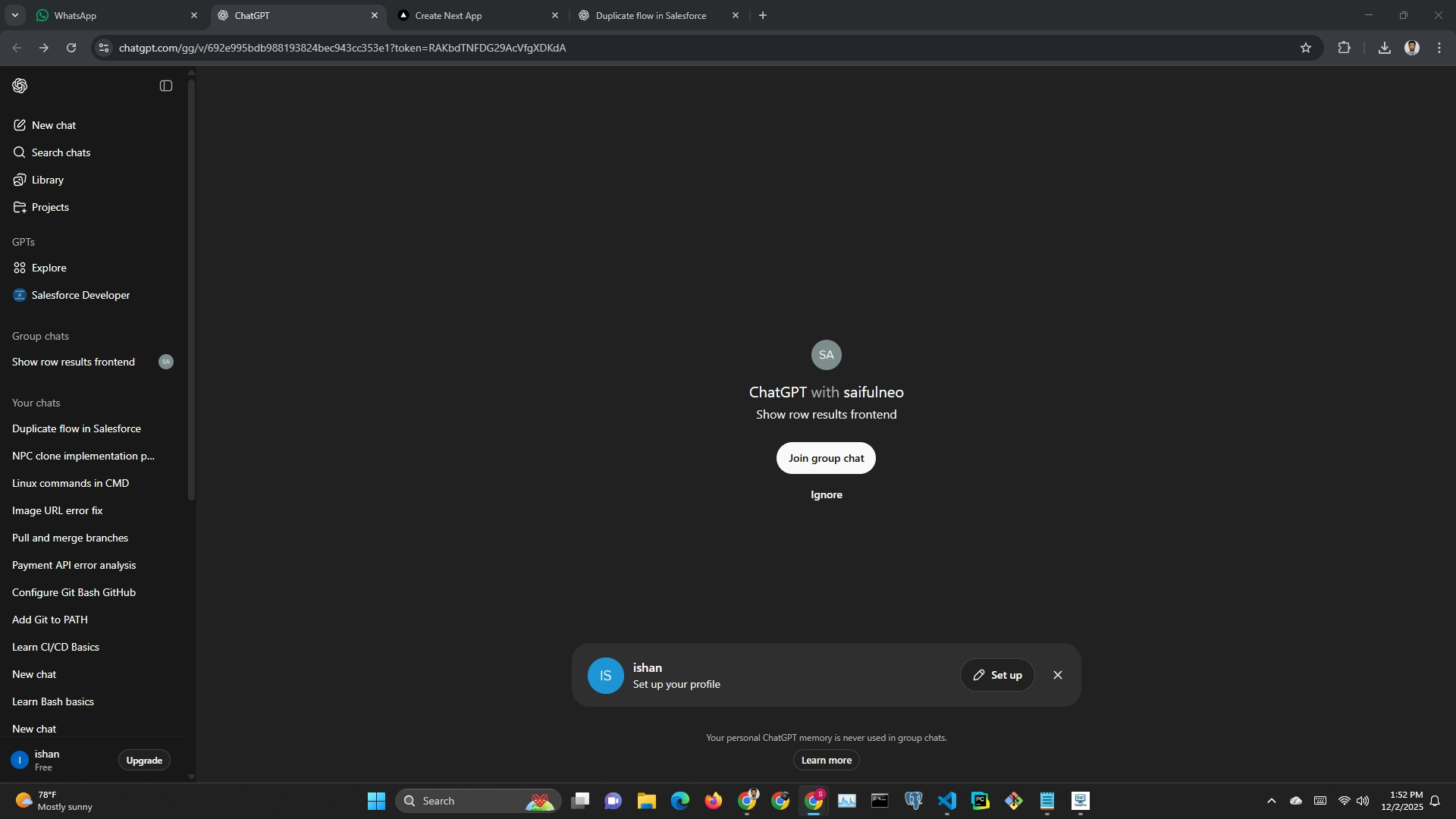The width and height of the screenshot is (1456, 819).
Task: Show hidden system tray icons
Action: click(1272, 801)
